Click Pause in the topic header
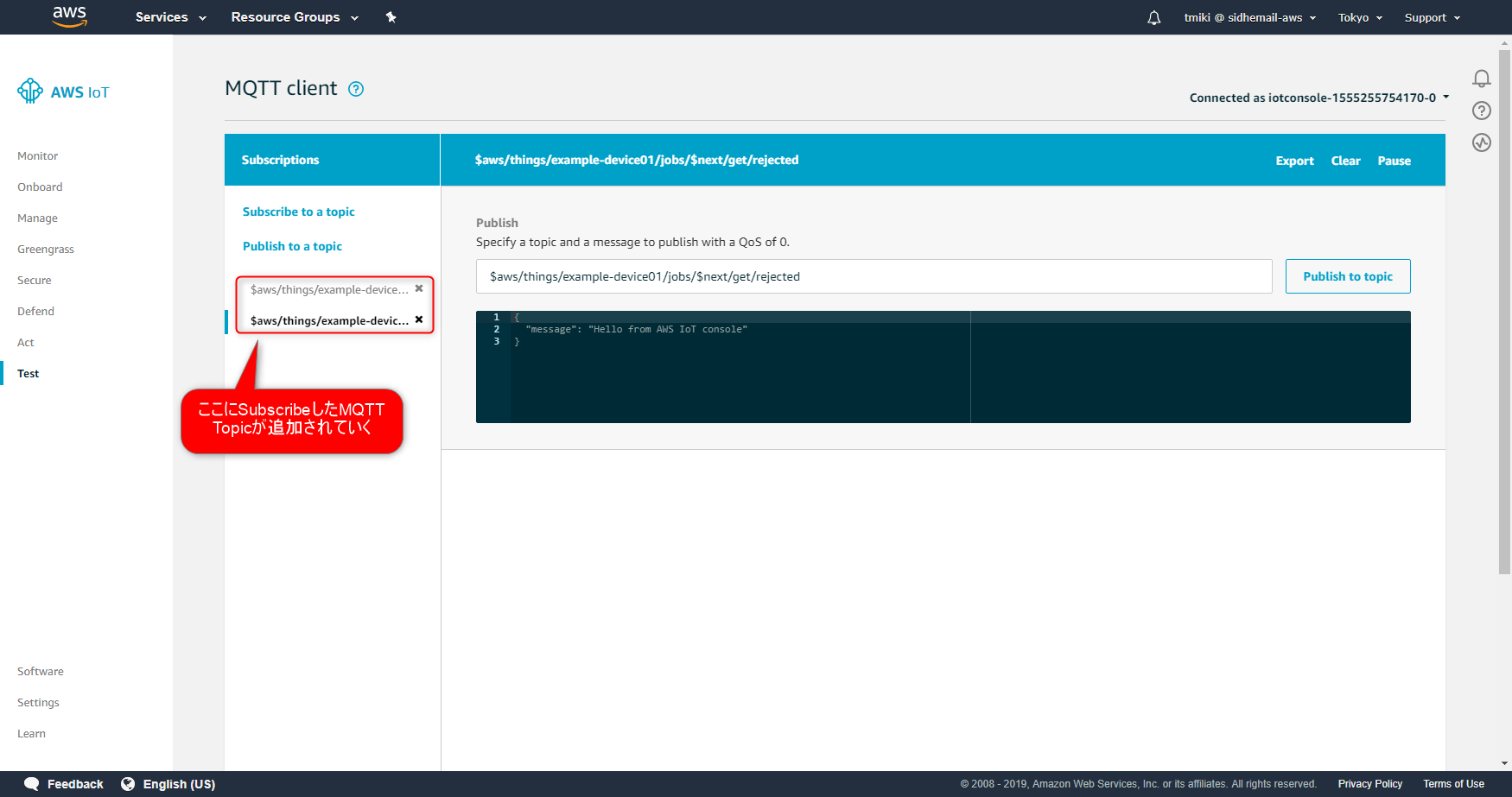The image size is (1512, 797). pyautogui.click(x=1394, y=161)
